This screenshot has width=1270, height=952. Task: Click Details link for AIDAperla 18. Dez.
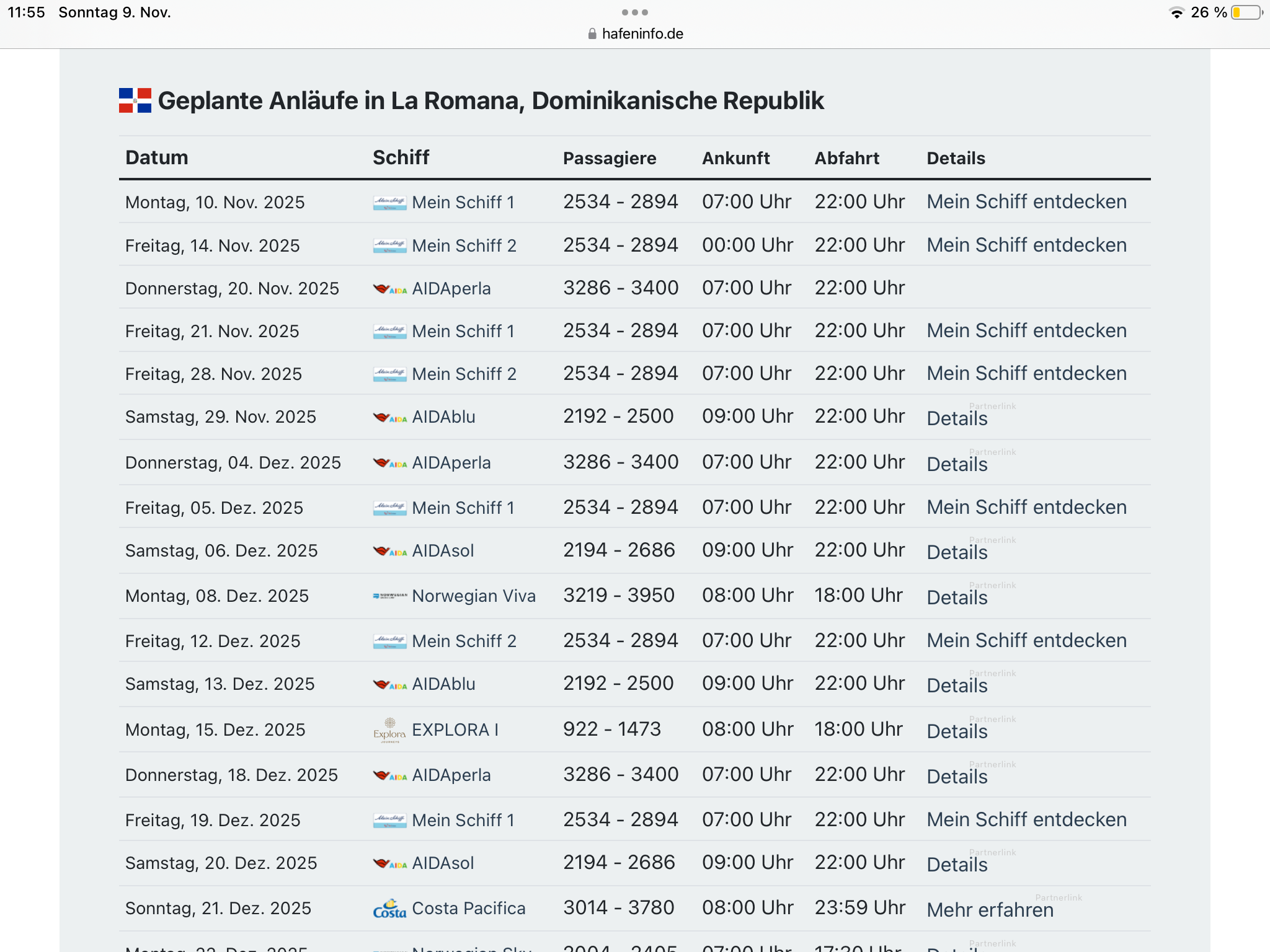pos(957,777)
